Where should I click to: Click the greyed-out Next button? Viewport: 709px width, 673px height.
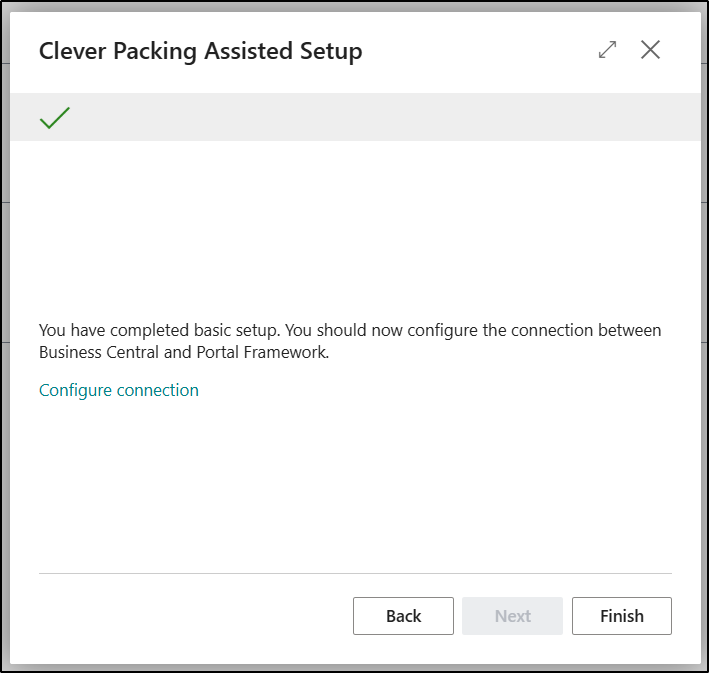click(512, 616)
